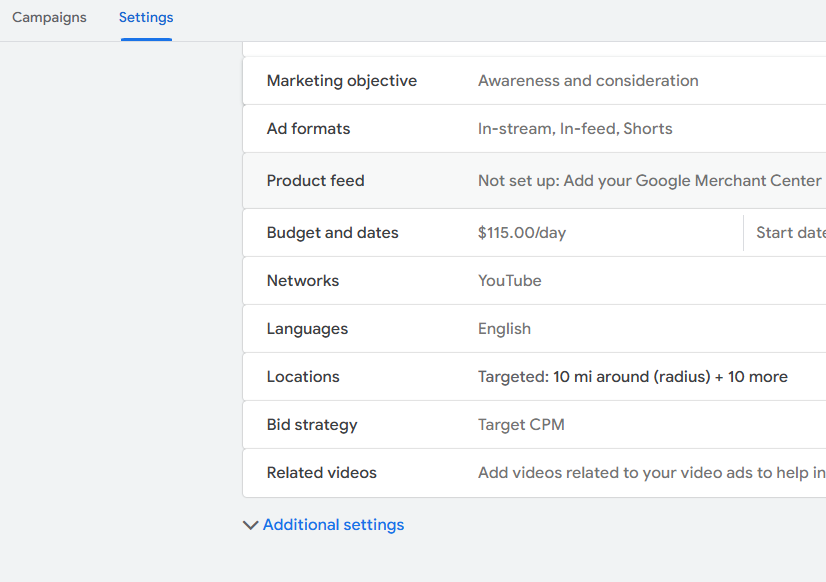The image size is (826, 582).
Task: Open the Product feed row label
Action: click(315, 181)
